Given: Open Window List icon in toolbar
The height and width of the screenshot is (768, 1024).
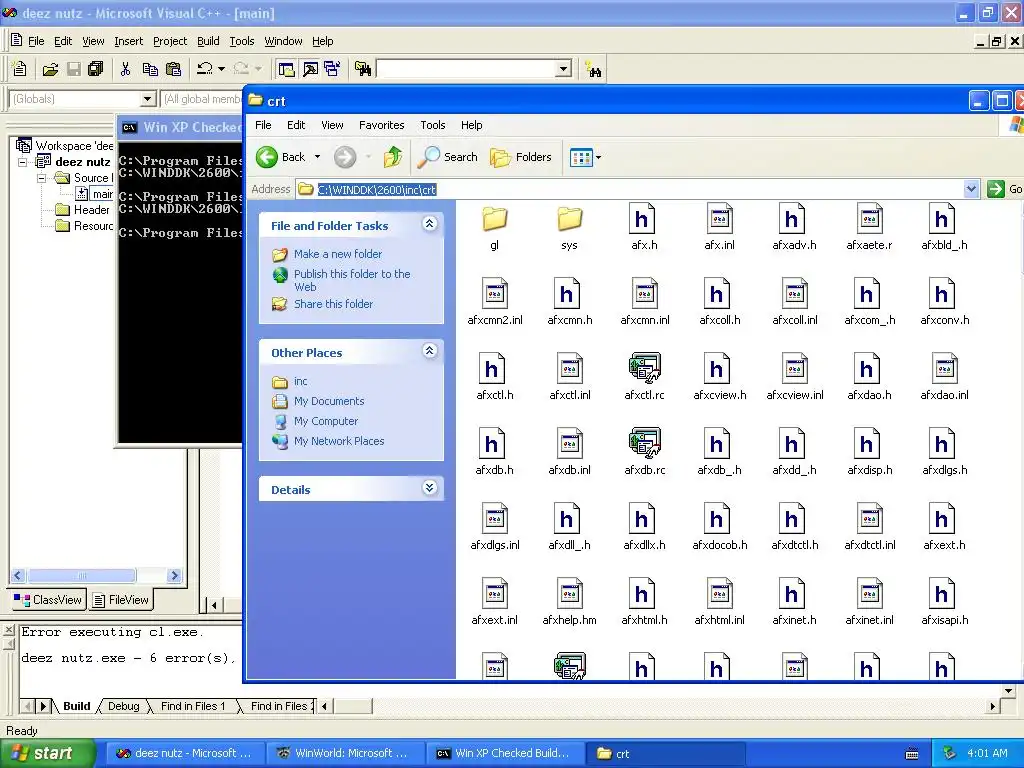Looking at the screenshot, I should [x=332, y=69].
